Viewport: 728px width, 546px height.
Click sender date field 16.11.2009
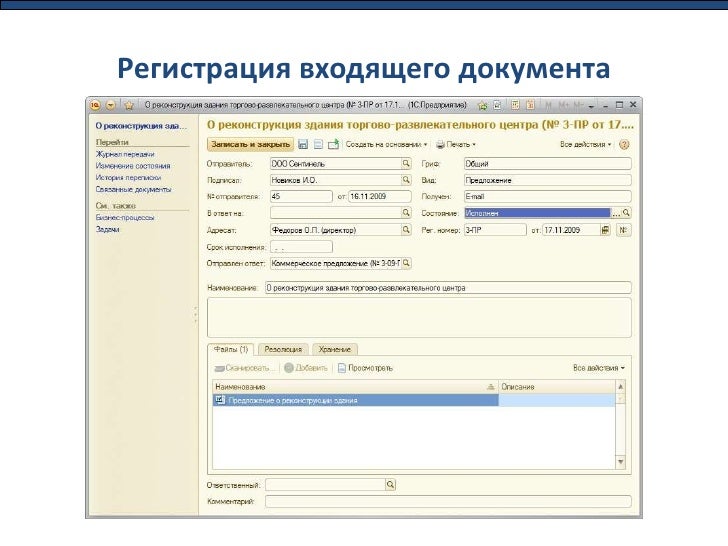coord(379,196)
